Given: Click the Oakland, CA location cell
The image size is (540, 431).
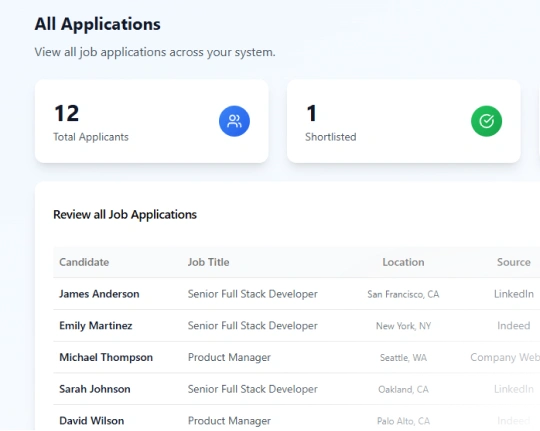Looking at the screenshot, I should 403,389.
